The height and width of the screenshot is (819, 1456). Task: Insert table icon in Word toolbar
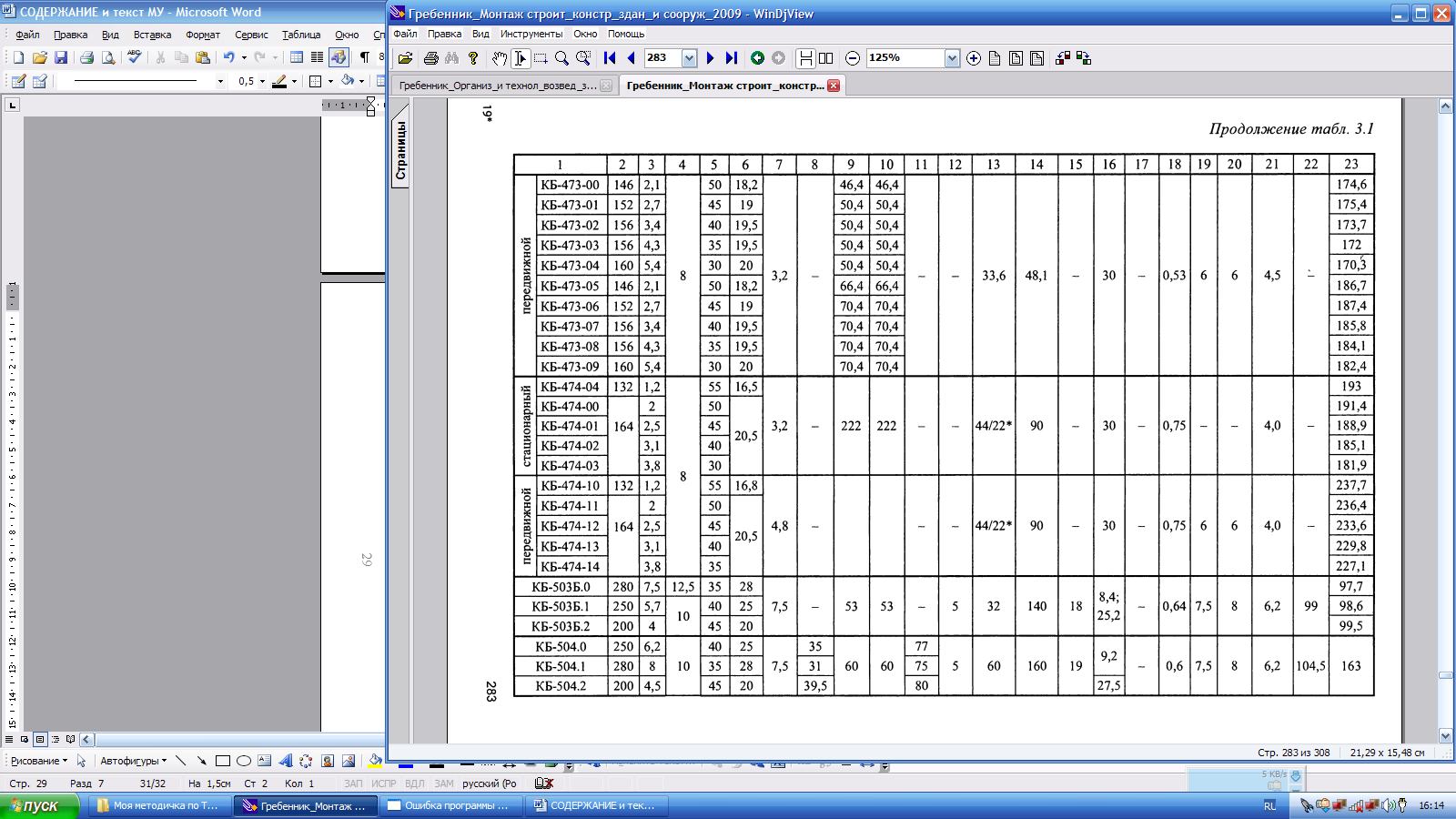pyautogui.click(x=297, y=57)
